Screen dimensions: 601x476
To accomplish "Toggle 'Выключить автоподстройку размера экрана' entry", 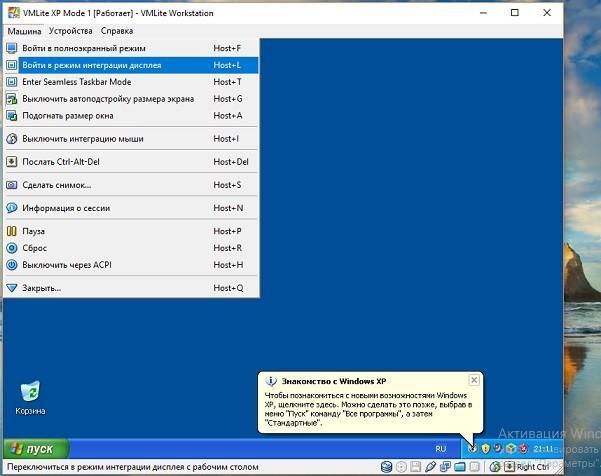I will click(131, 99).
